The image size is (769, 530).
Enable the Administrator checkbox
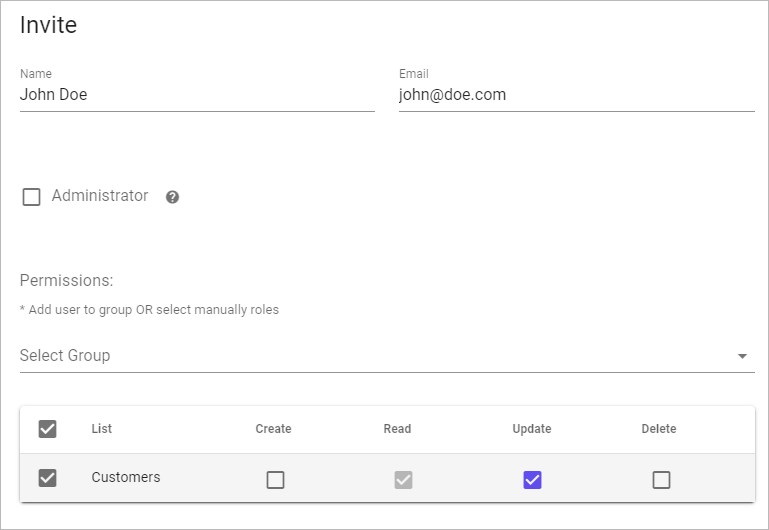click(x=31, y=197)
